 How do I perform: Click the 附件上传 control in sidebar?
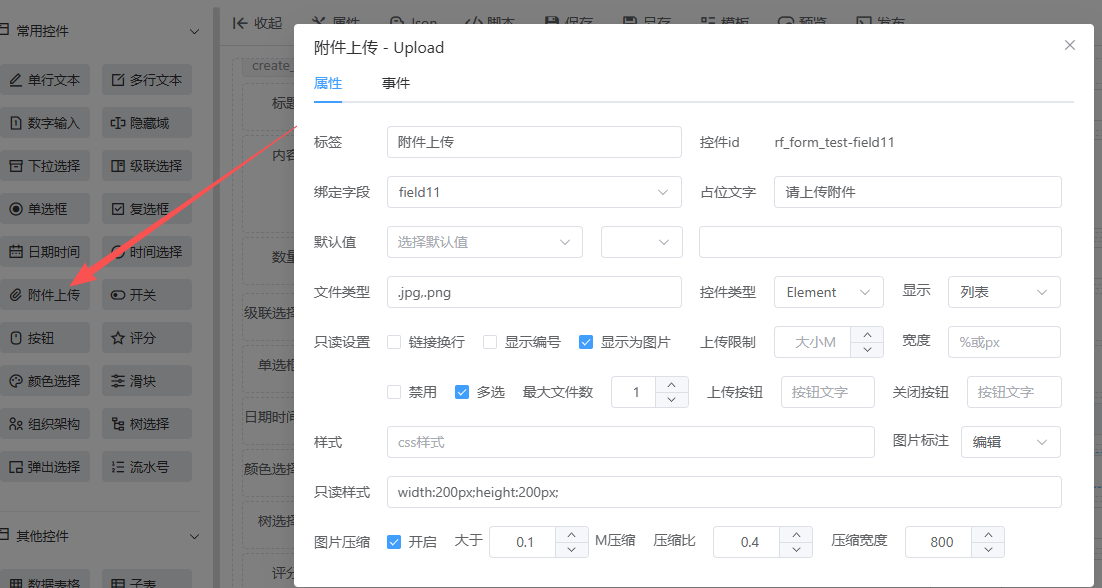pos(45,295)
